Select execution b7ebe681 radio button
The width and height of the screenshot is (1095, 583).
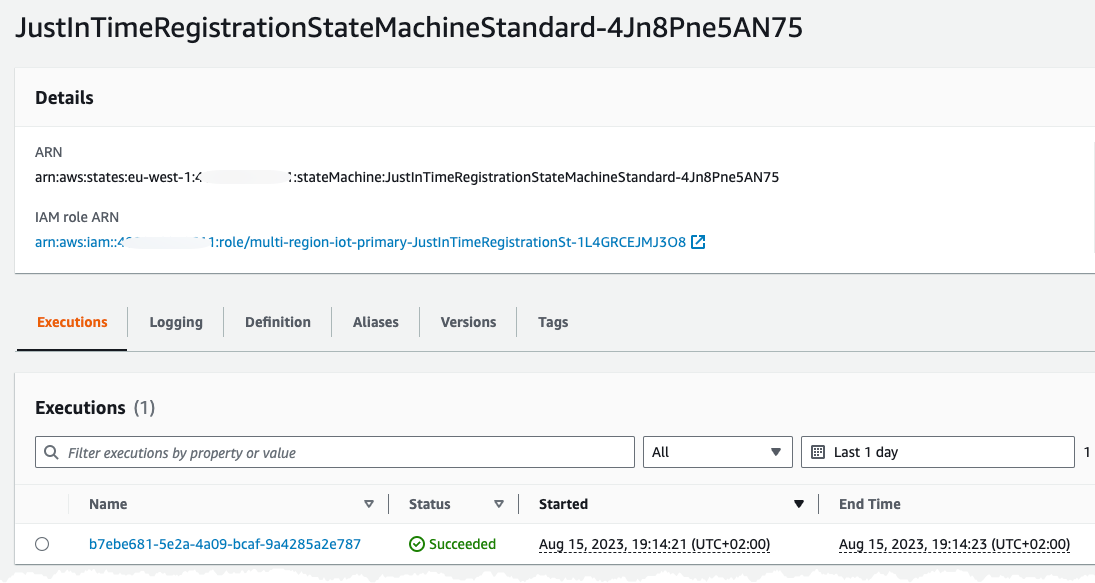click(x=42, y=544)
